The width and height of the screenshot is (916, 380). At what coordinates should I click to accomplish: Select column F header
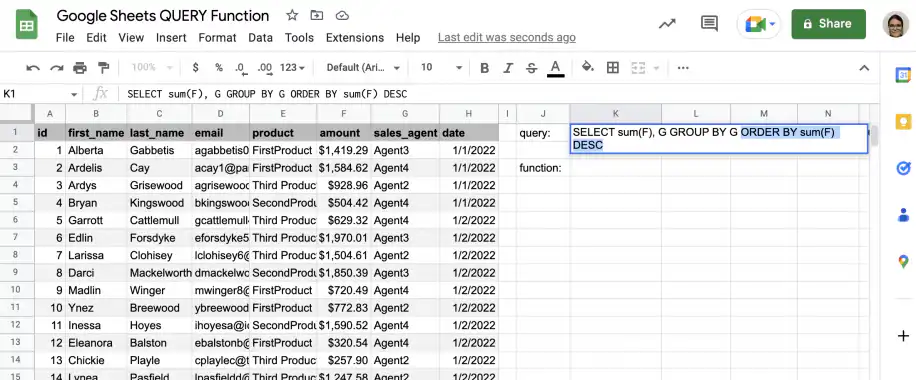tap(344, 113)
